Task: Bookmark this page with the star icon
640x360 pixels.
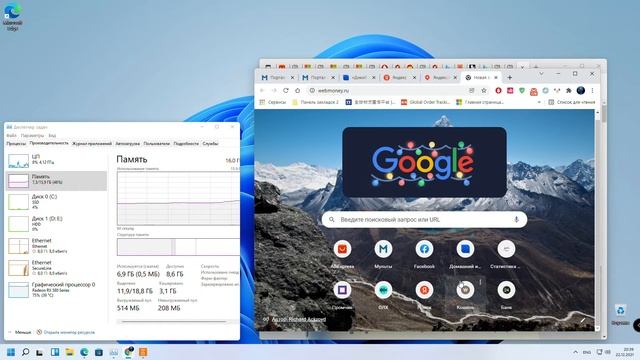Action: tap(484, 91)
